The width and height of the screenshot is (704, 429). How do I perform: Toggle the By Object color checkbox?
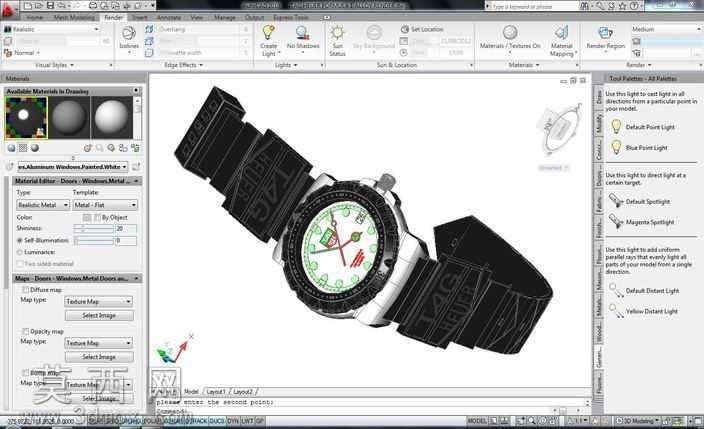point(97,217)
